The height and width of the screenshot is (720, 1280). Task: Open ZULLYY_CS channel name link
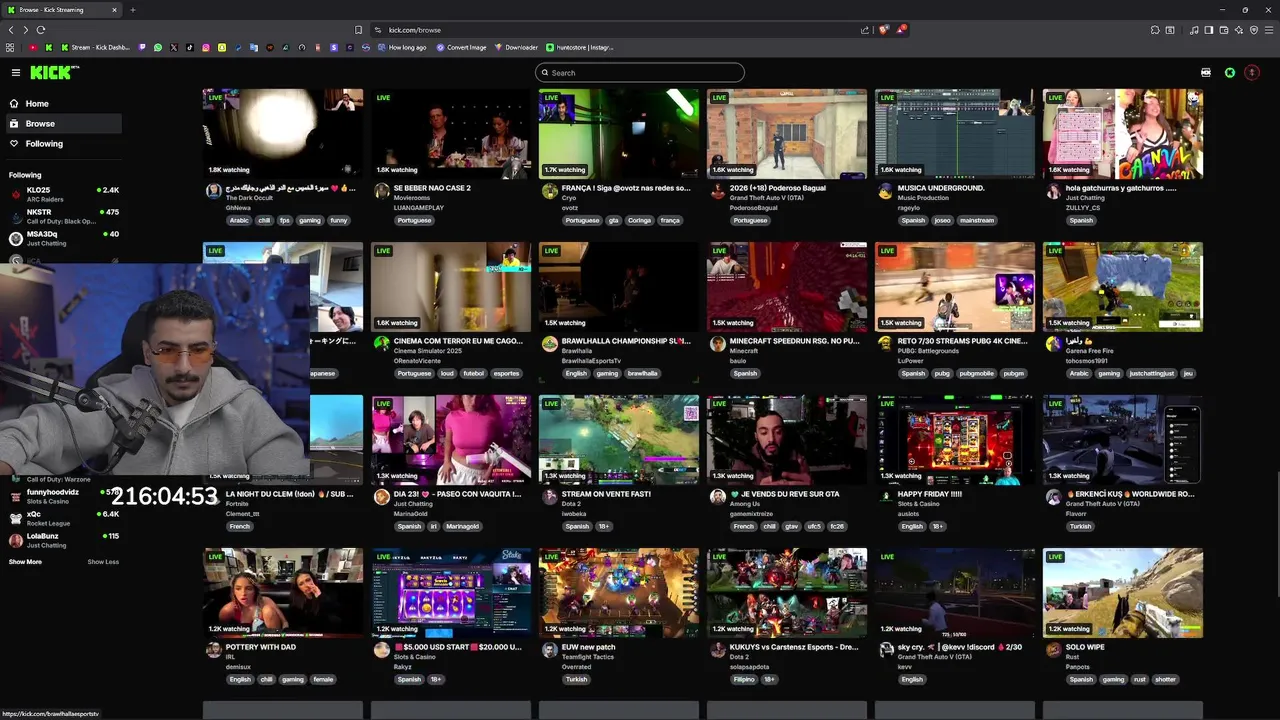click(x=1083, y=208)
